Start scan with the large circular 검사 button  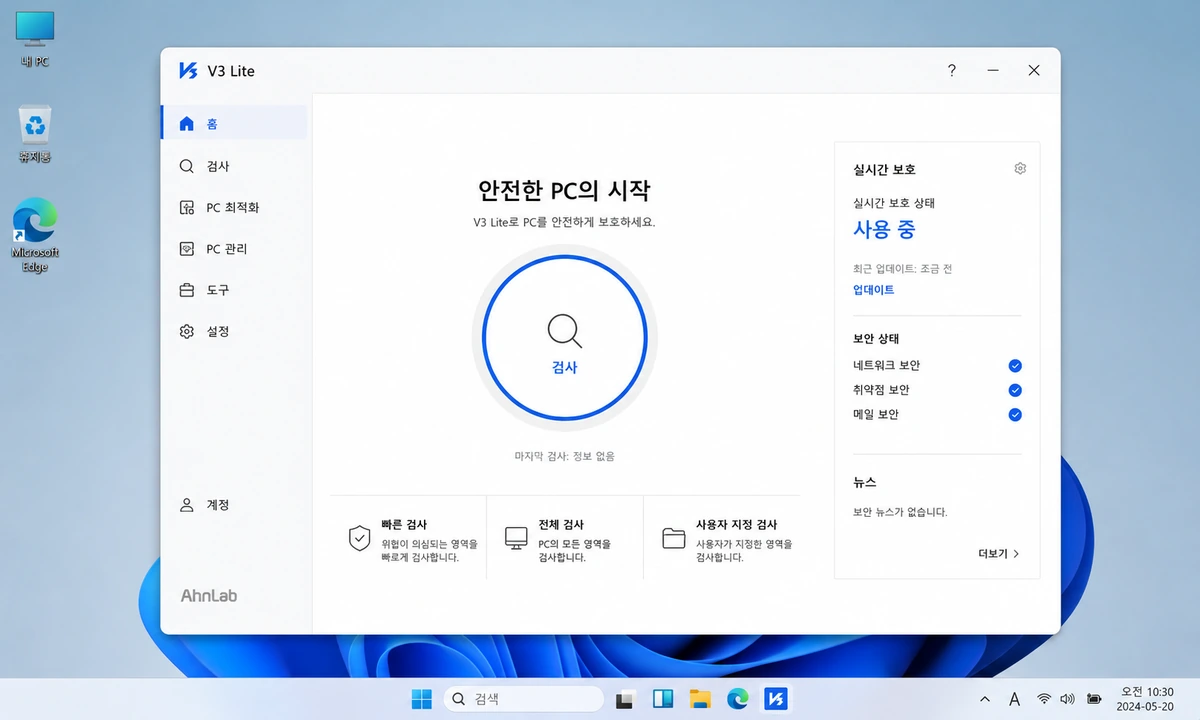tap(565, 337)
